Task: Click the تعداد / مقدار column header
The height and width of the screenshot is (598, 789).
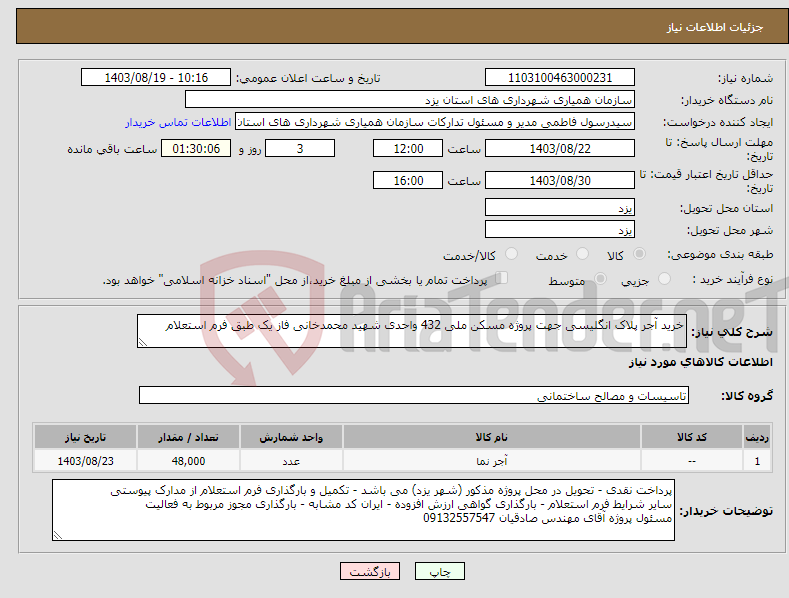Action: click(x=188, y=437)
